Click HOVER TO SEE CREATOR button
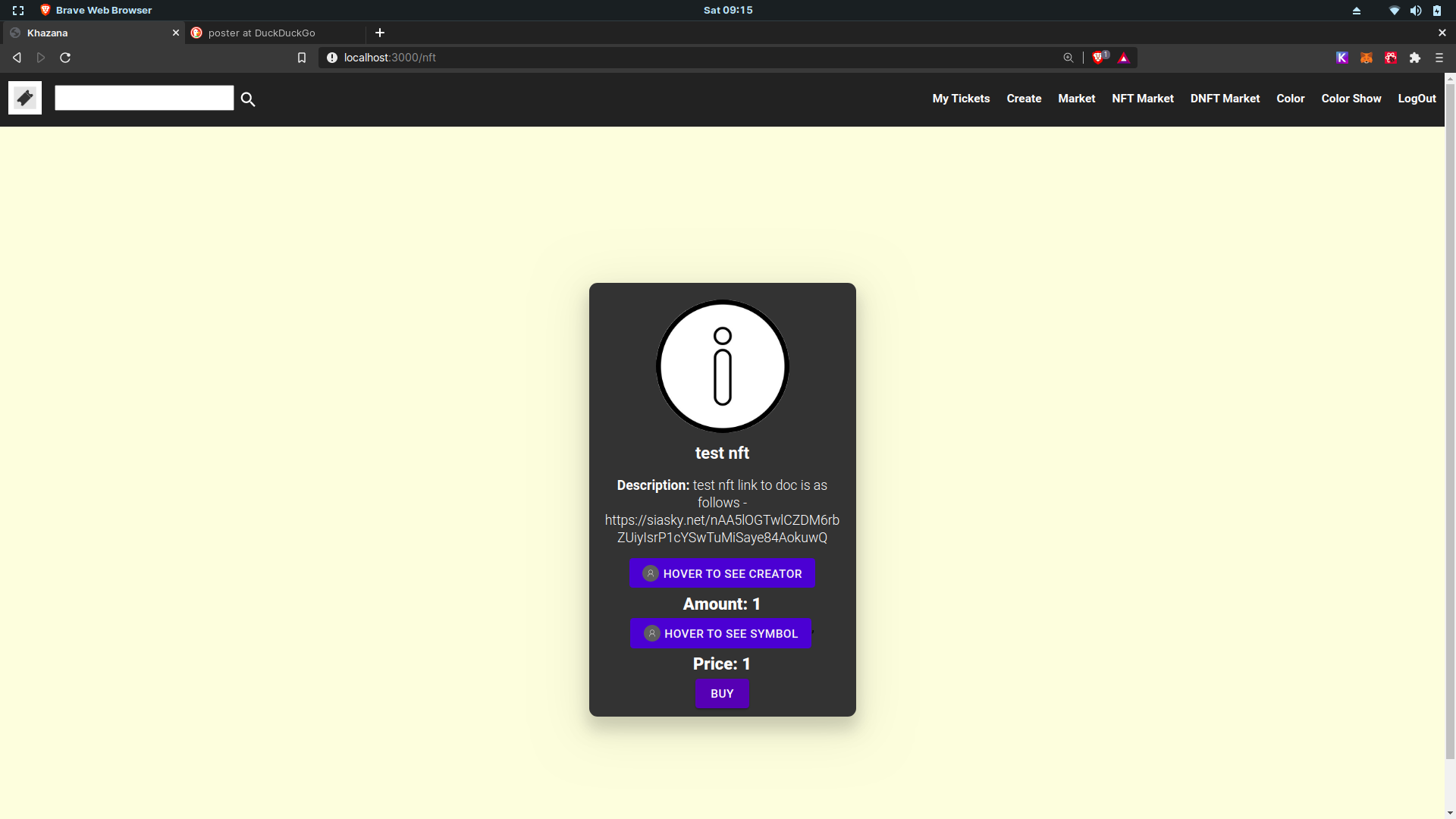The width and height of the screenshot is (1456, 819). tap(722, 573)
